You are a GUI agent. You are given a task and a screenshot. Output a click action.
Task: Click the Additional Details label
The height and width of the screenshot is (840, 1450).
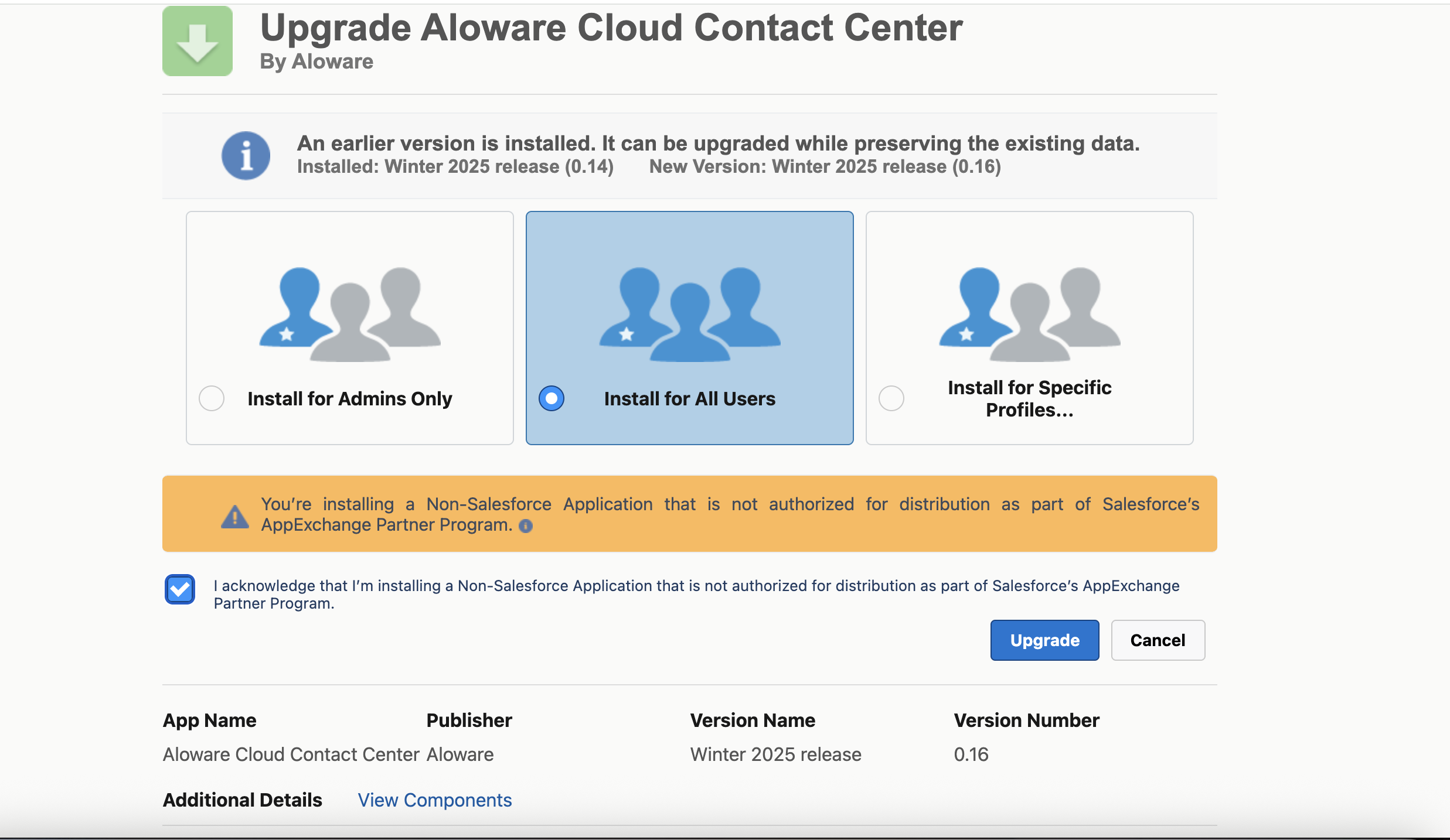point(243,800)
